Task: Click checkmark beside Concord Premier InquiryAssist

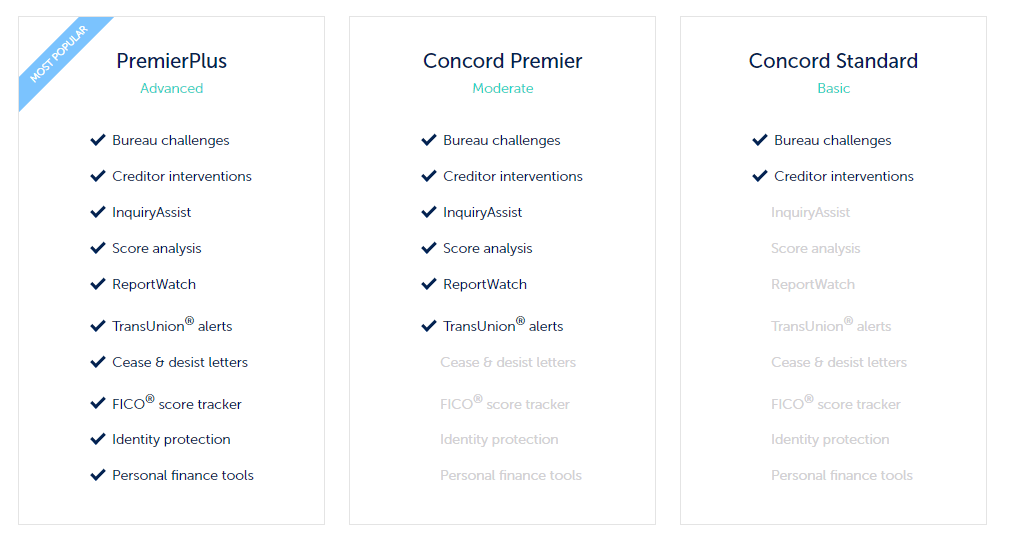Action: point(429,212)
